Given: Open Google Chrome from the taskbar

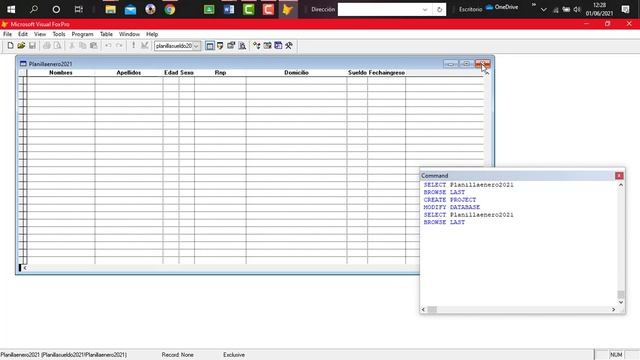Looking at the screenshot, I should pos(170,9).
